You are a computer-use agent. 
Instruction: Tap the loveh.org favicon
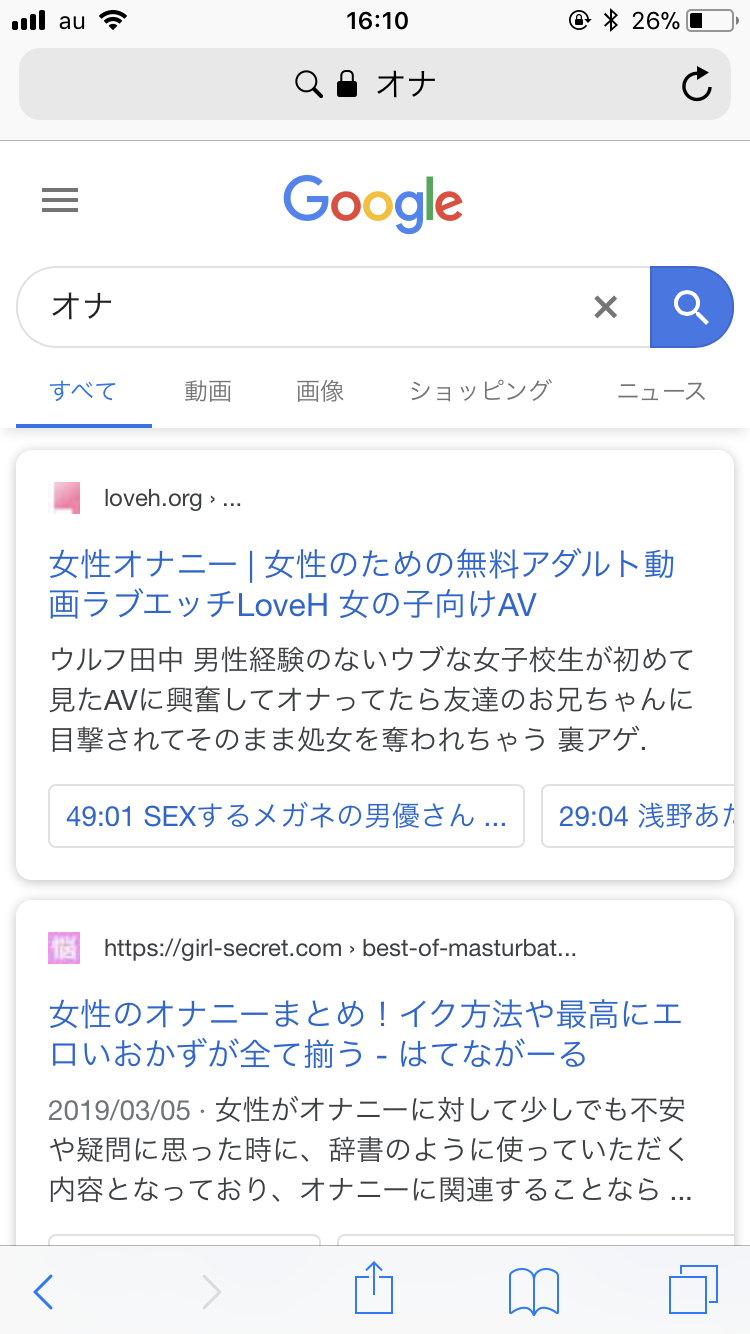click(x=65, y=498)
